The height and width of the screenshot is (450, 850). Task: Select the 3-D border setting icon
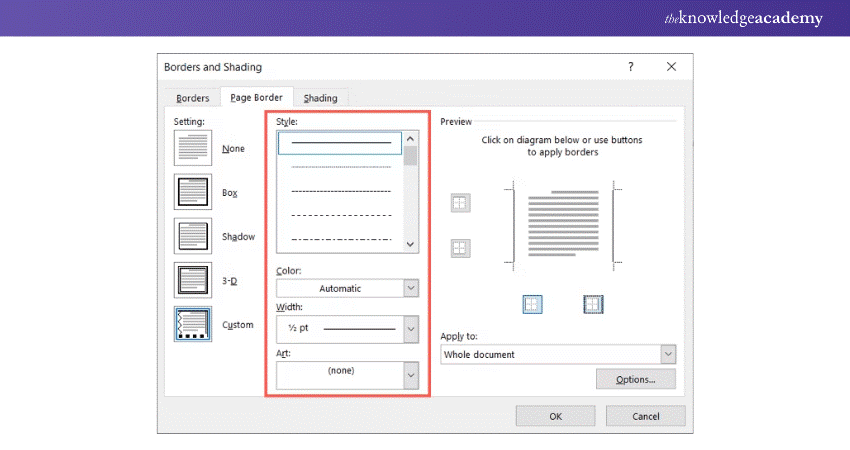pyautogui.click(x=190, y=281)
